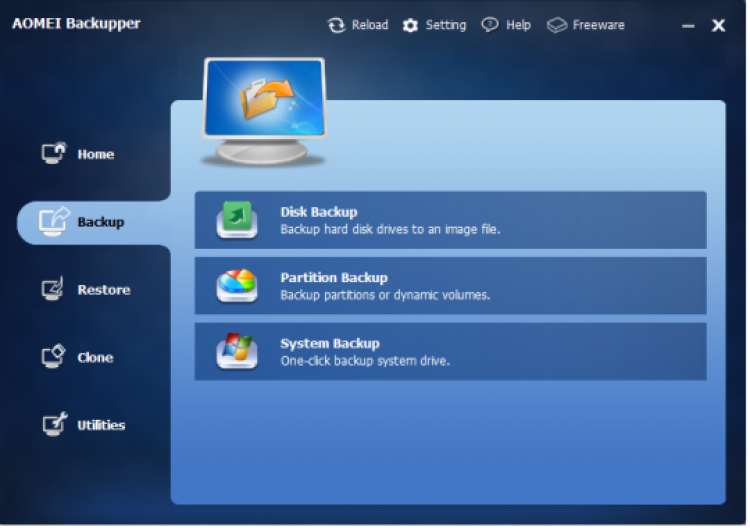750x531 pixels.
Task: Open the Home tab label
Action: 97,155
